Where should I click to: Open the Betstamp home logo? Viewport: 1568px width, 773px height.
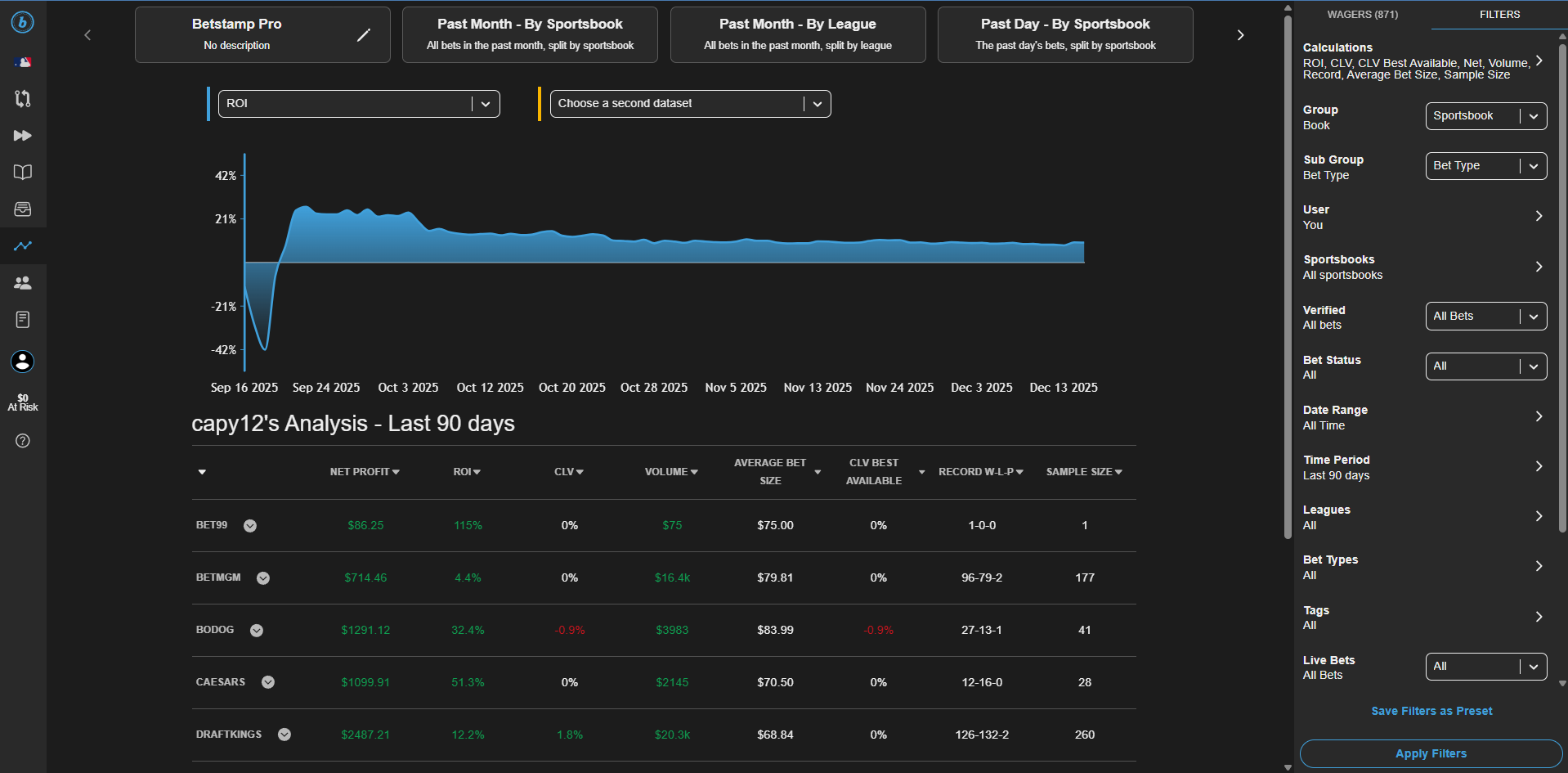tap(22, 22)
